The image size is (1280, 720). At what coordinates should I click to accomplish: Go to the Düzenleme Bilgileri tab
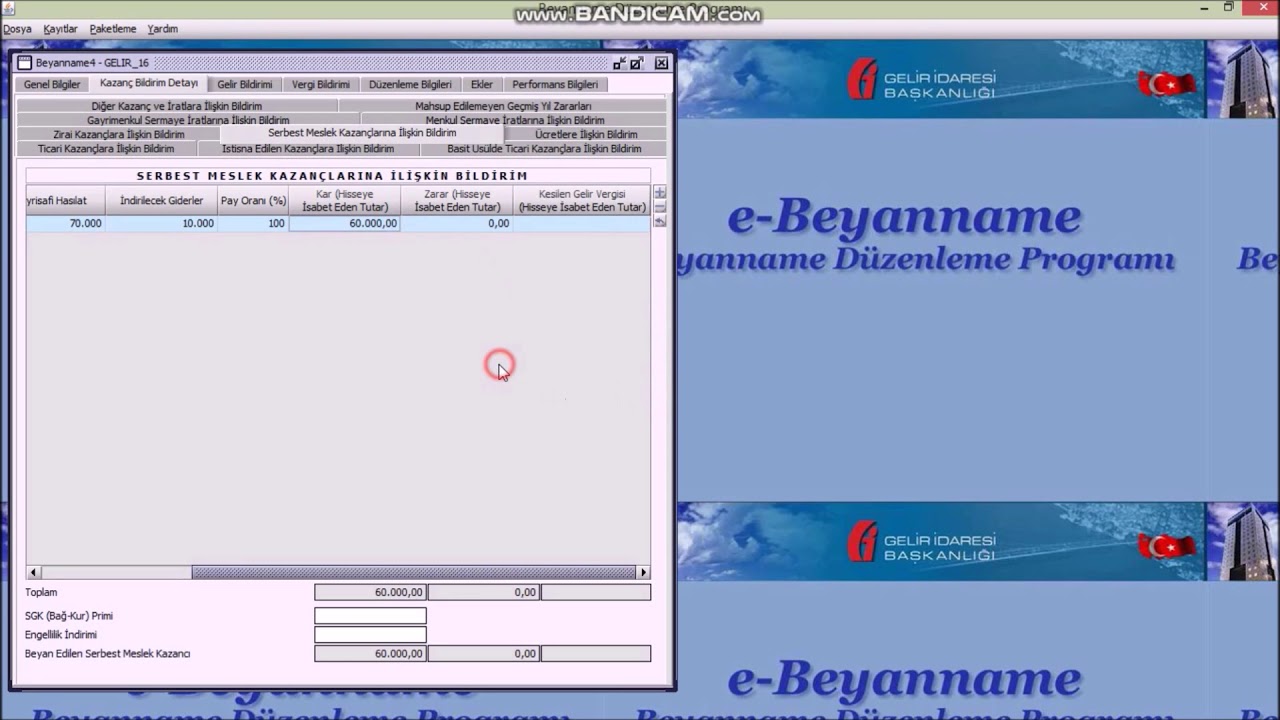[x=410, y=85]
